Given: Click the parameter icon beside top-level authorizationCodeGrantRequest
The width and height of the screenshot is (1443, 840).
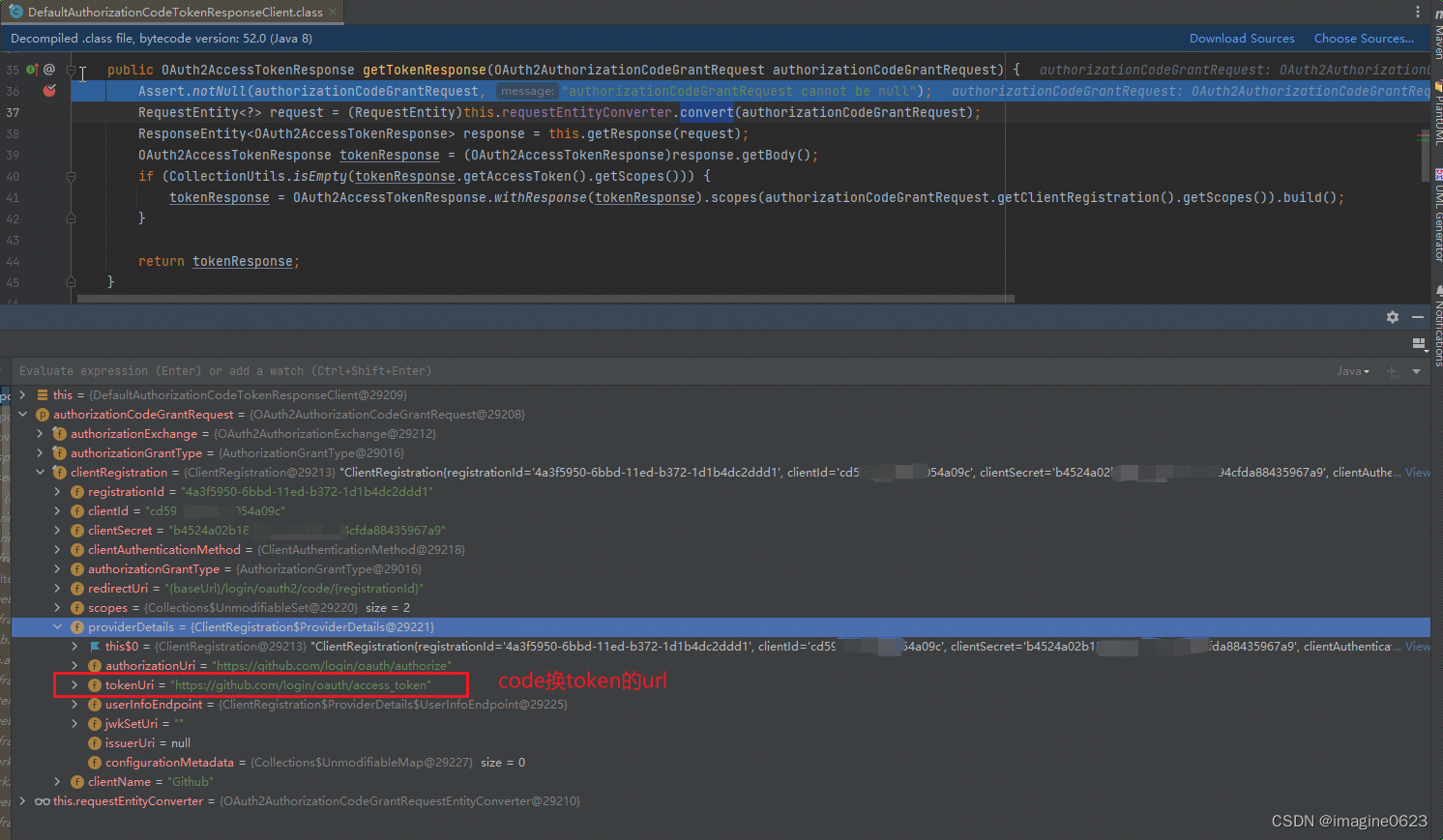Looking at the screenshot, I should pos(43,415).
